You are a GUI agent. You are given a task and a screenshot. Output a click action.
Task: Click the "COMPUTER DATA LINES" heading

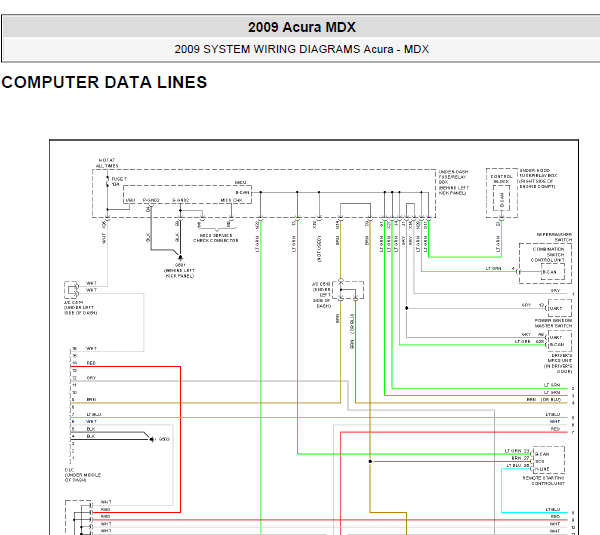pyautogui.click(x=104, y=82)
